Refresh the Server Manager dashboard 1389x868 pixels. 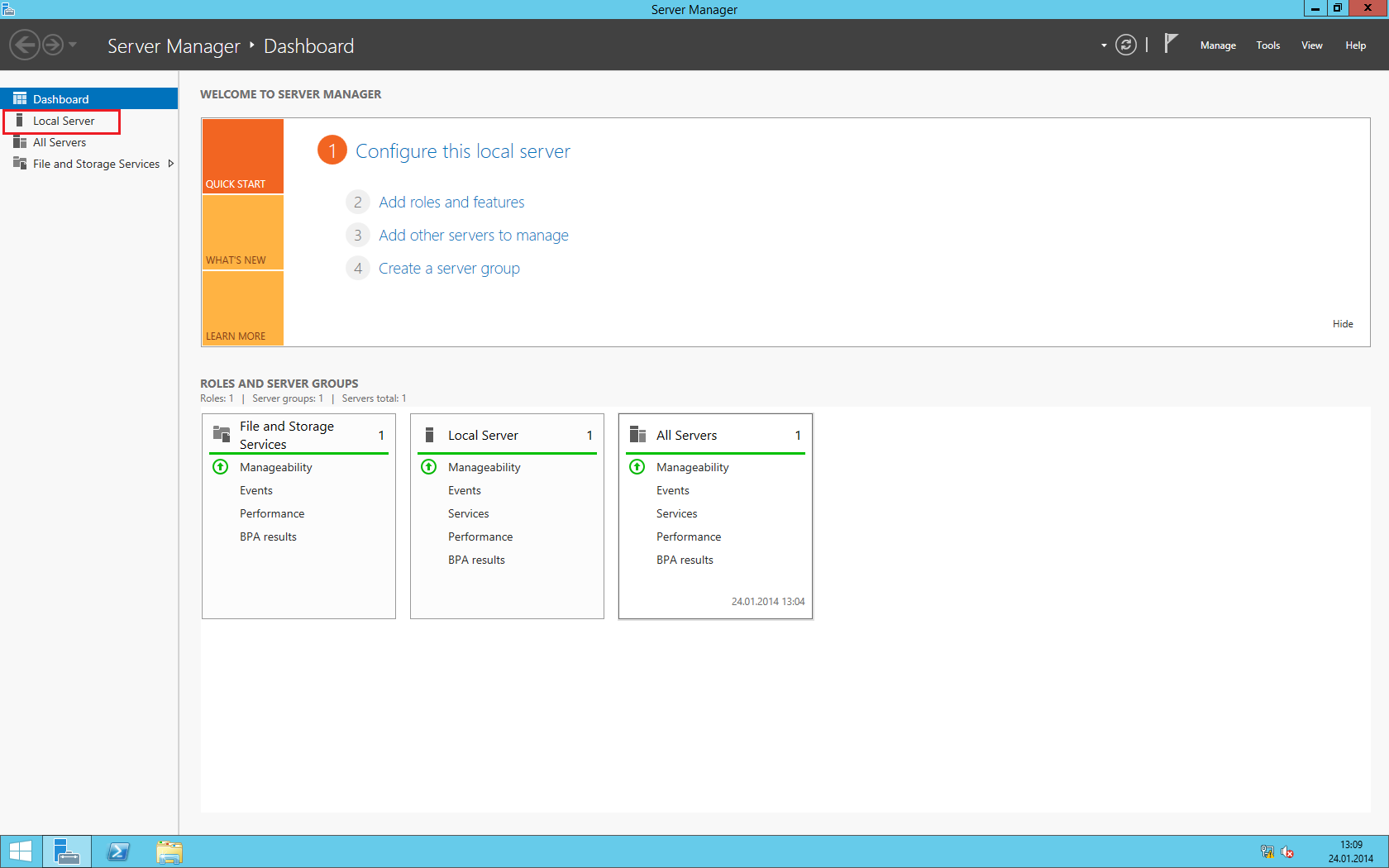[1125, 45]
